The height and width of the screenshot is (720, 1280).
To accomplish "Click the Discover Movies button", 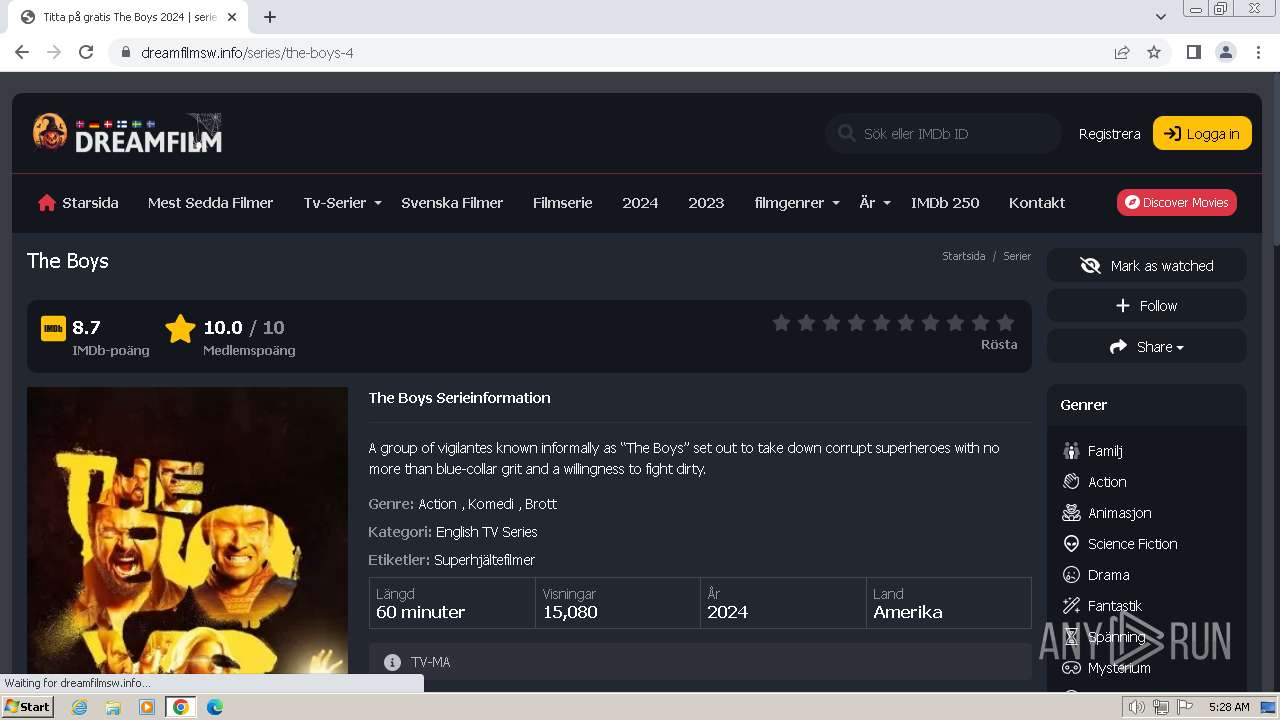I will pyautogui.click(x=1177, y=202).
